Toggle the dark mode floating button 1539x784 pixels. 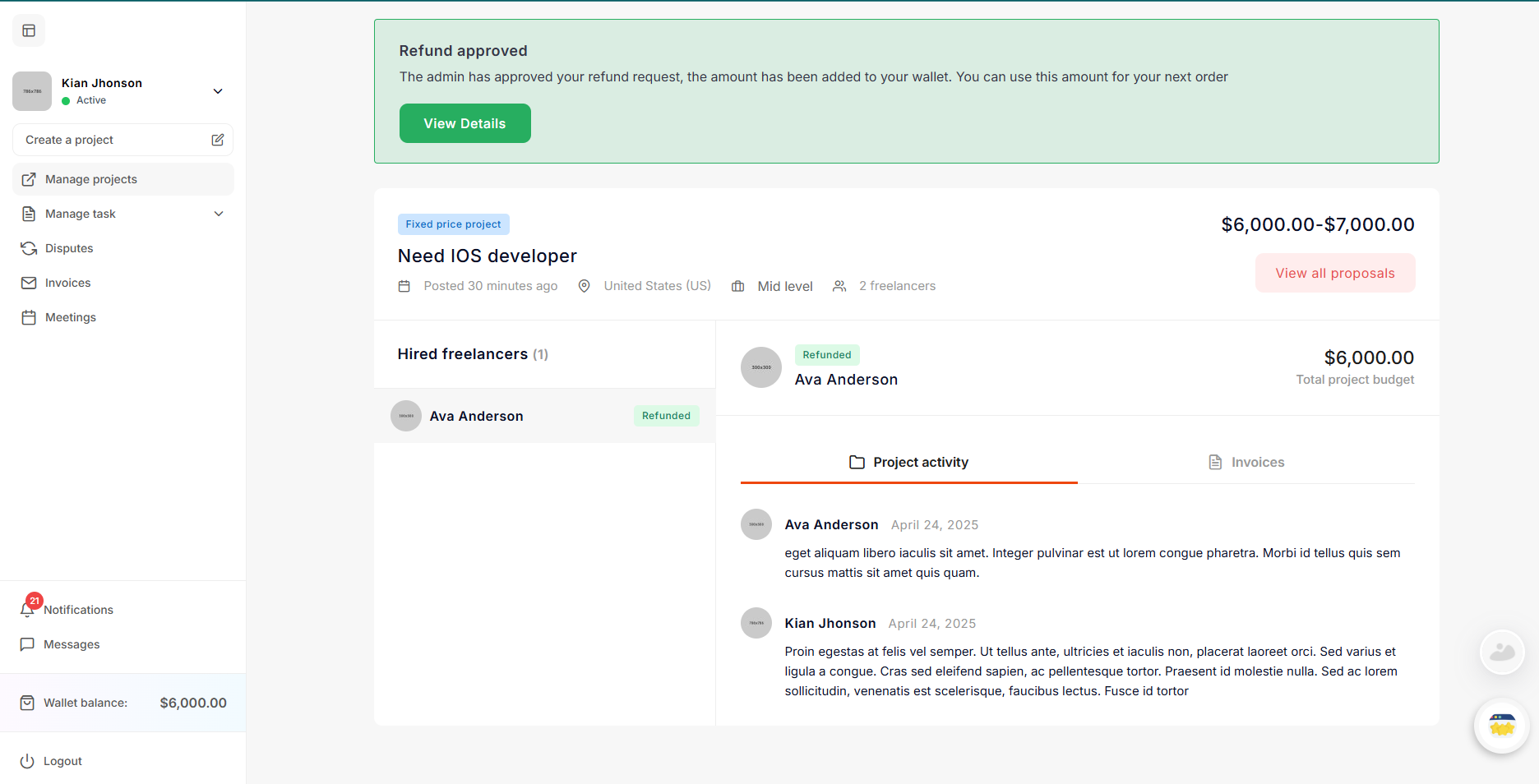pos(1501,653)
